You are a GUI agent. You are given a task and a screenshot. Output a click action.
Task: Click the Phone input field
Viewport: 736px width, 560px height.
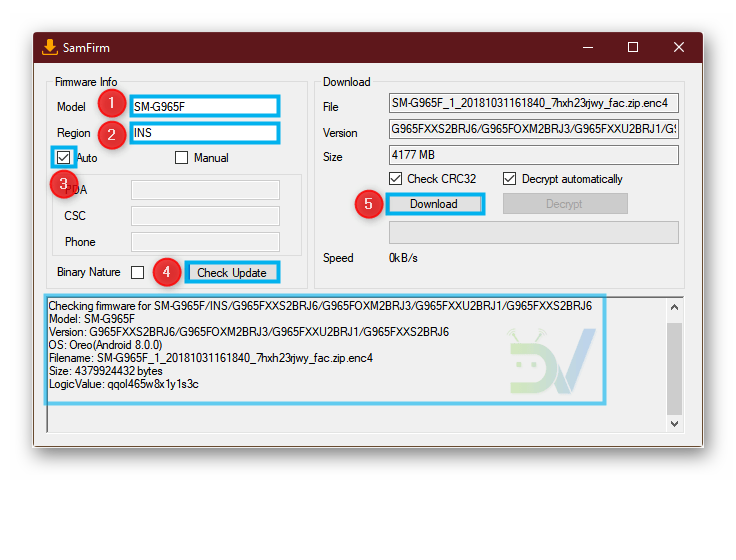tap(205, 242)
